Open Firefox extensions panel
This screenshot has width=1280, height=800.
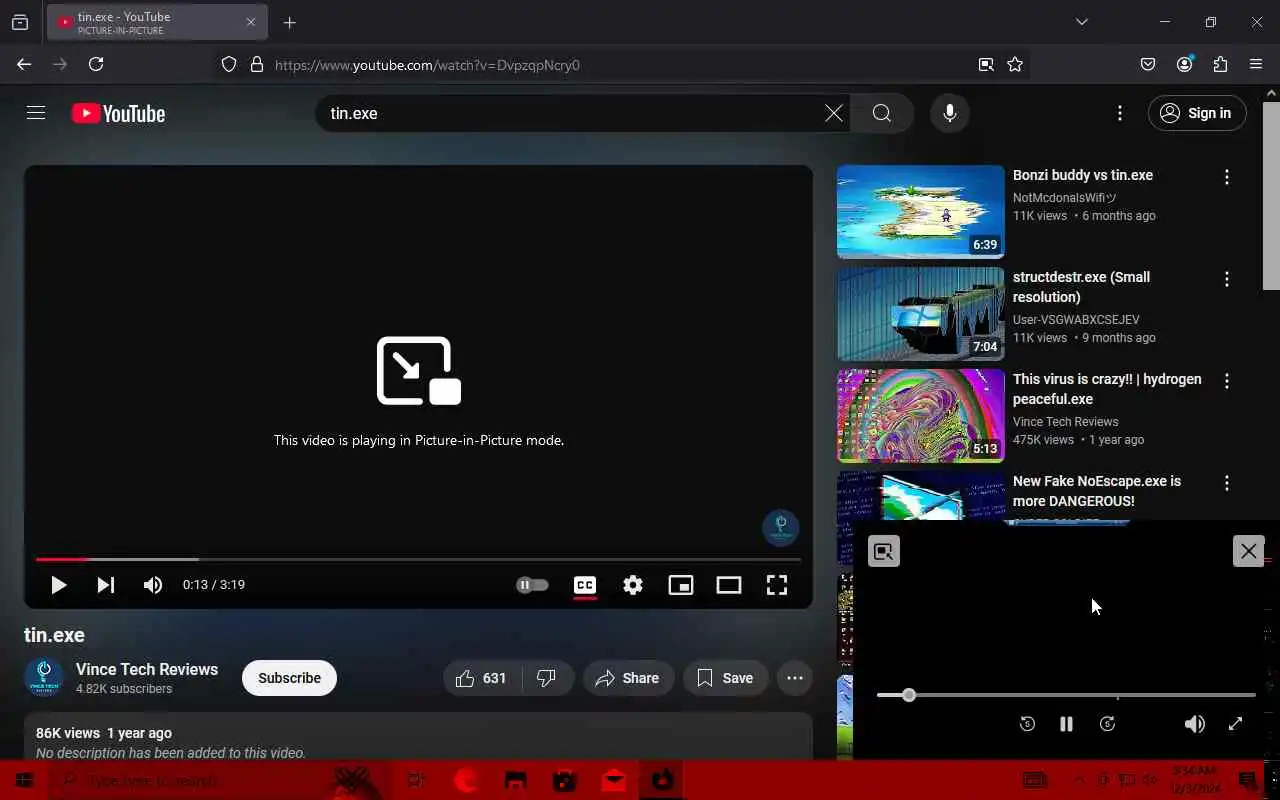click(x=1220, y=64)
